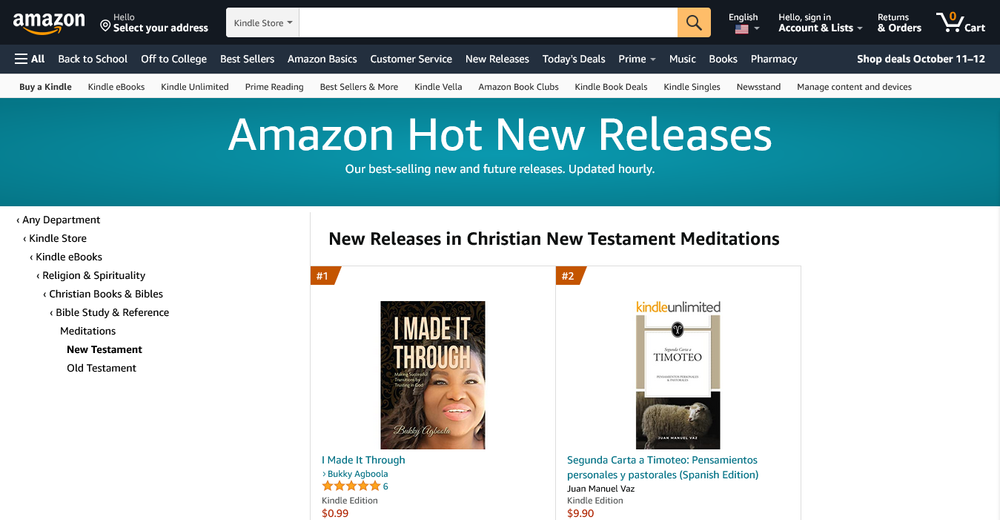
Task: Click the five-star rating for I Made It Through
Action: click(x=351, y=486)
